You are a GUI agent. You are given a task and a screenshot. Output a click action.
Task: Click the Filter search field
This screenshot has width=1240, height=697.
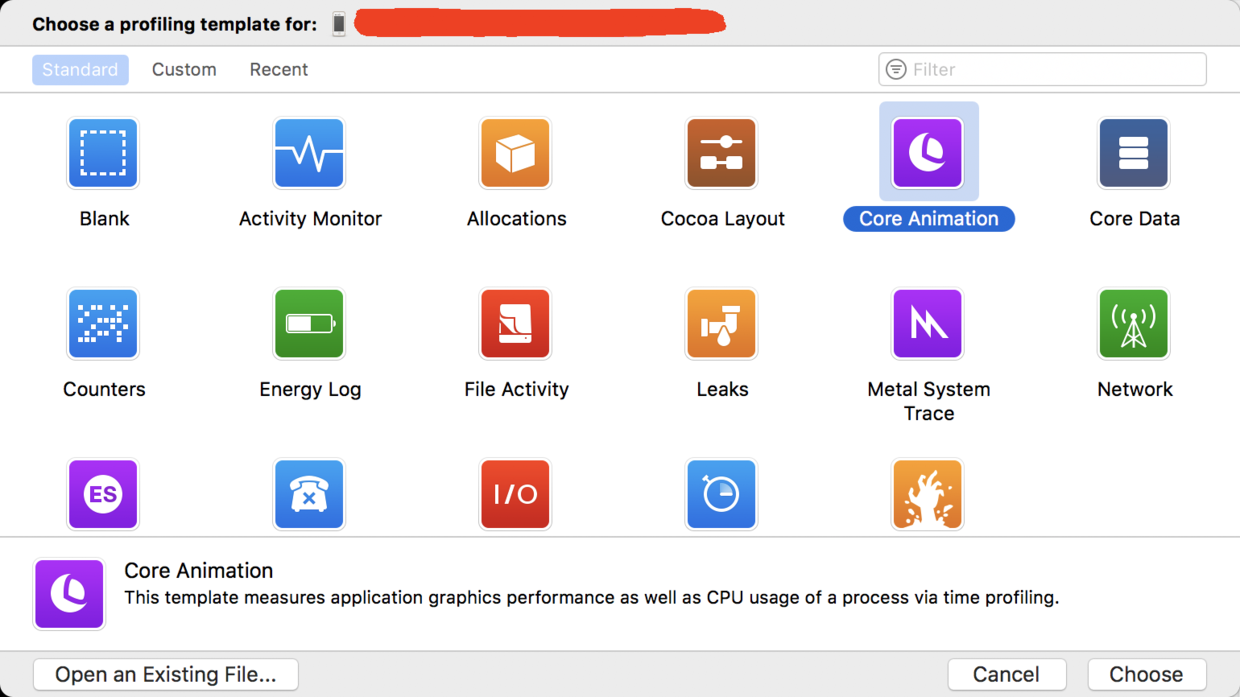tap(1042, 69)
